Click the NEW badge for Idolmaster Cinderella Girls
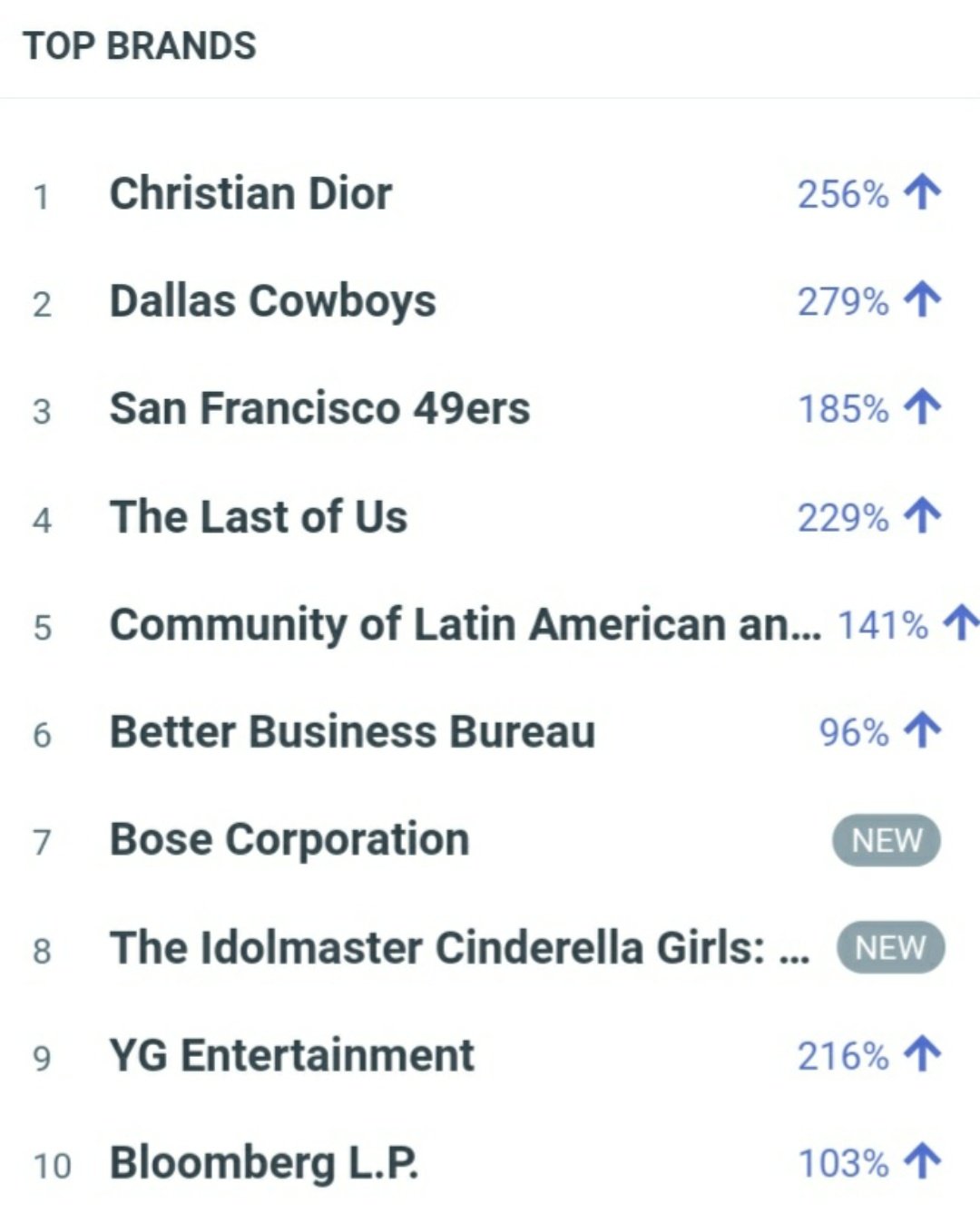Image resolution: width=980 pixels, height=1213 pixels. pyautogui.click(x=890, y=948)
